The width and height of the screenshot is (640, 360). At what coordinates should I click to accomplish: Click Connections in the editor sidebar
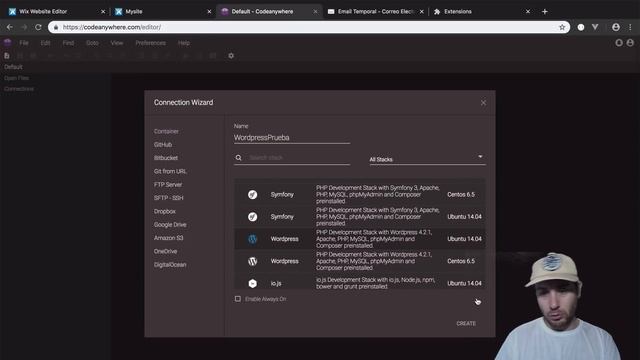pyautogui.click(x=19, y=89)
